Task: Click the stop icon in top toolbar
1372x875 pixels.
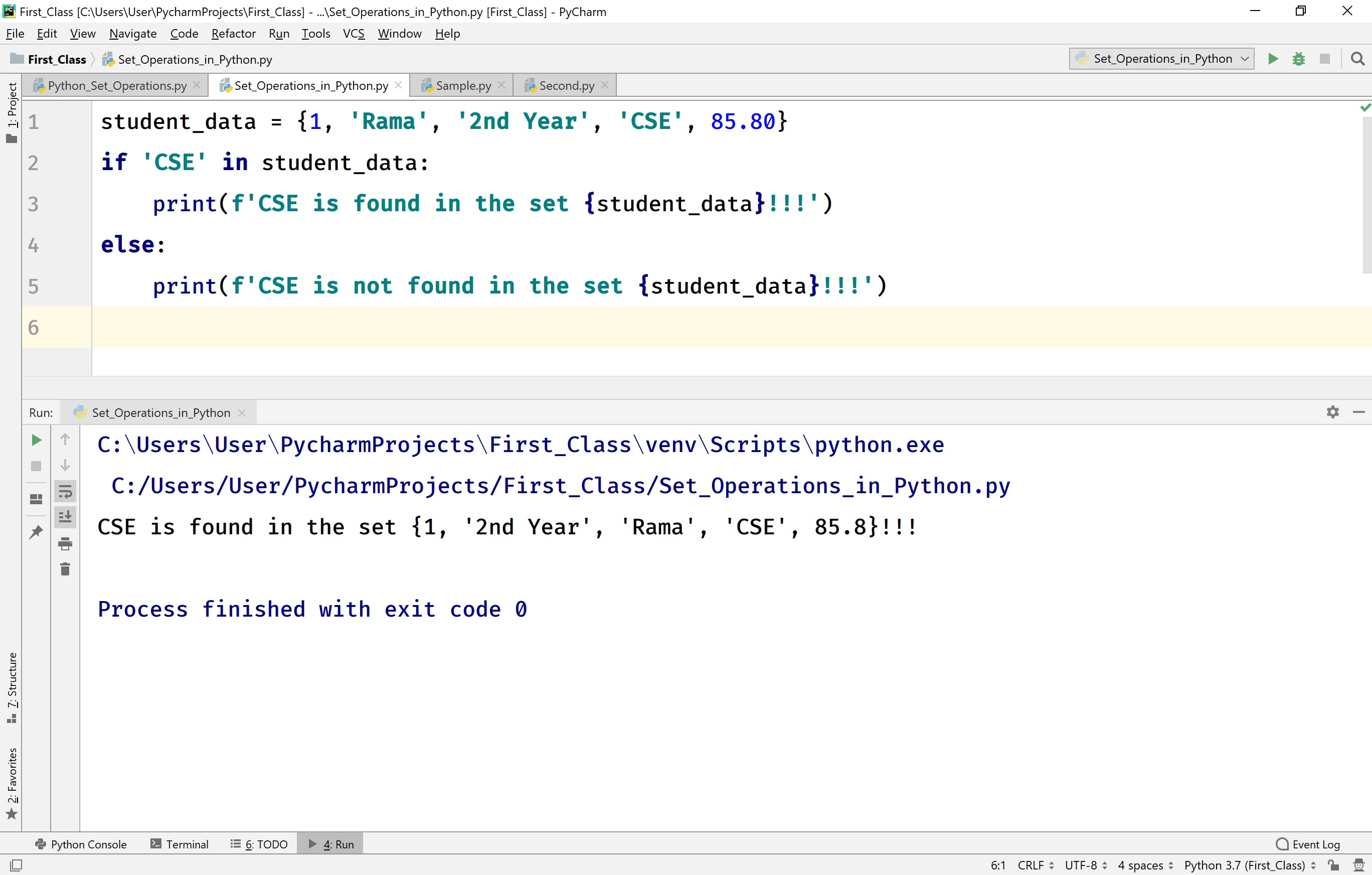Action: click(1325, 59)
